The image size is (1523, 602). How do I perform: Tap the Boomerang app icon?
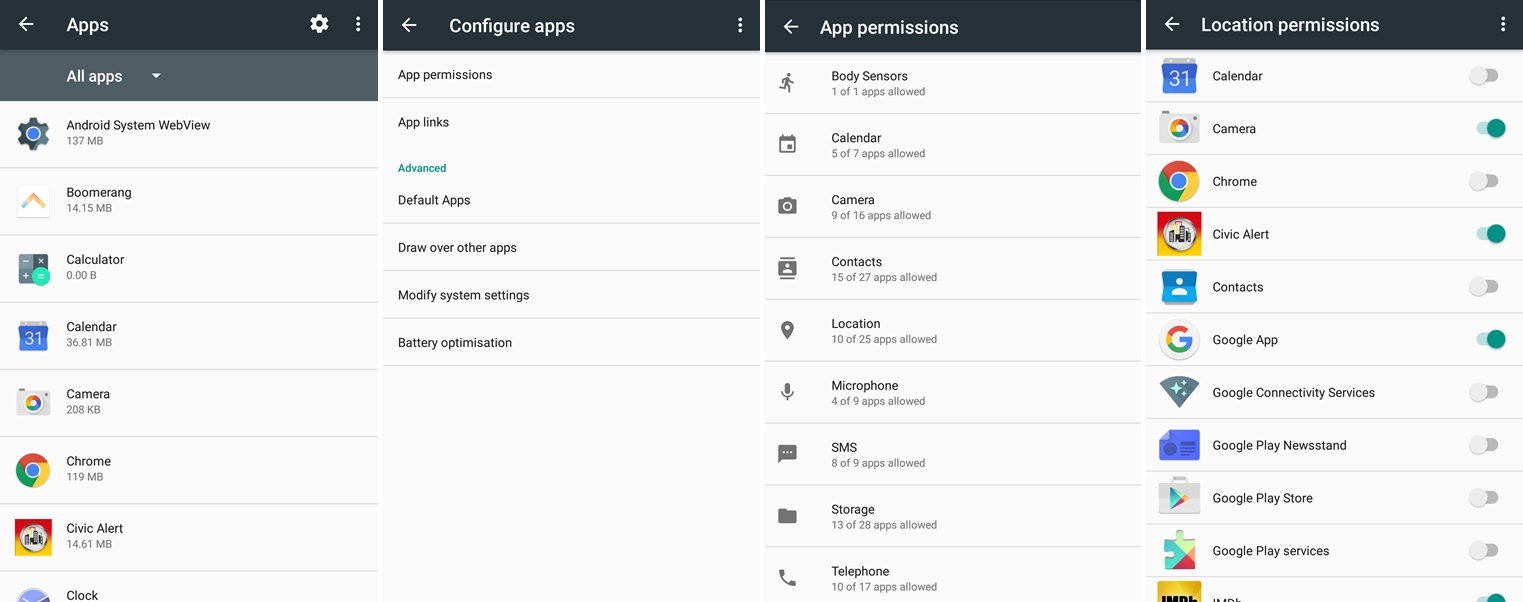33,201
